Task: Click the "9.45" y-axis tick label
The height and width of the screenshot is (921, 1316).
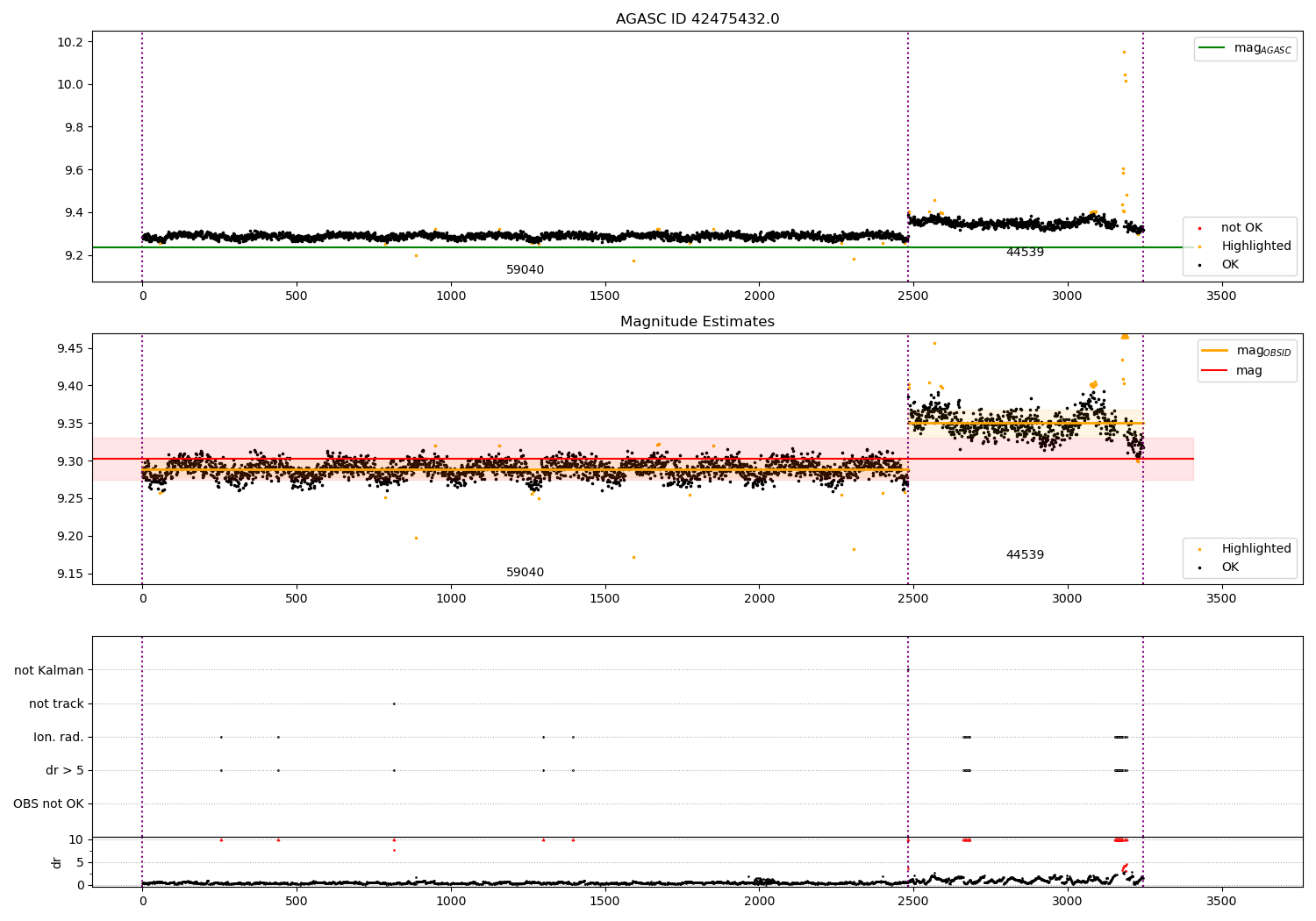Action: [x=70, y=349]
